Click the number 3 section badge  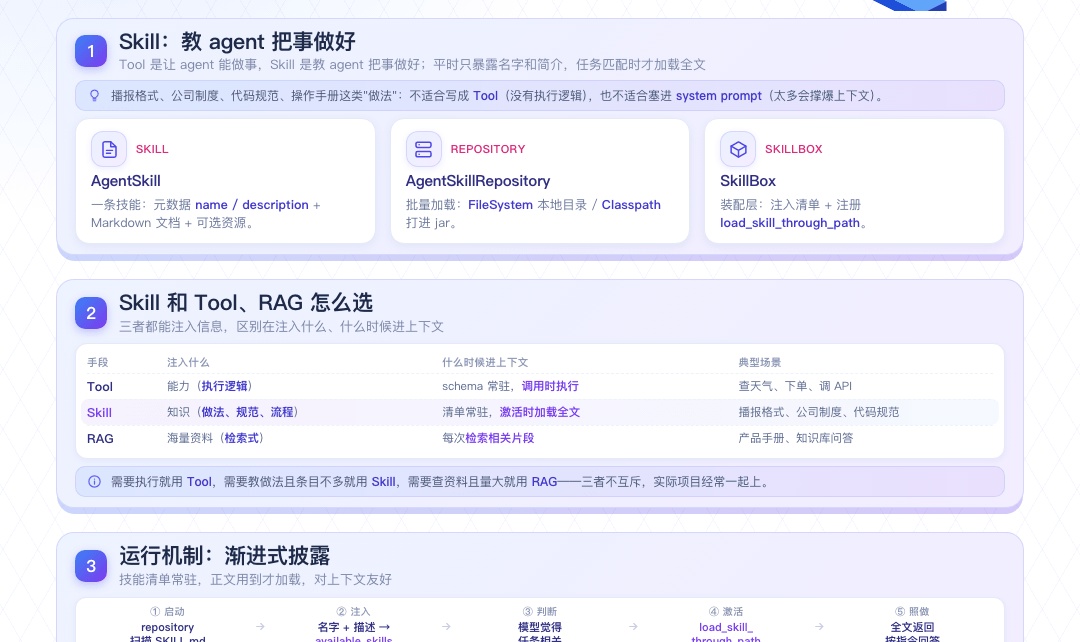(91, 566)
